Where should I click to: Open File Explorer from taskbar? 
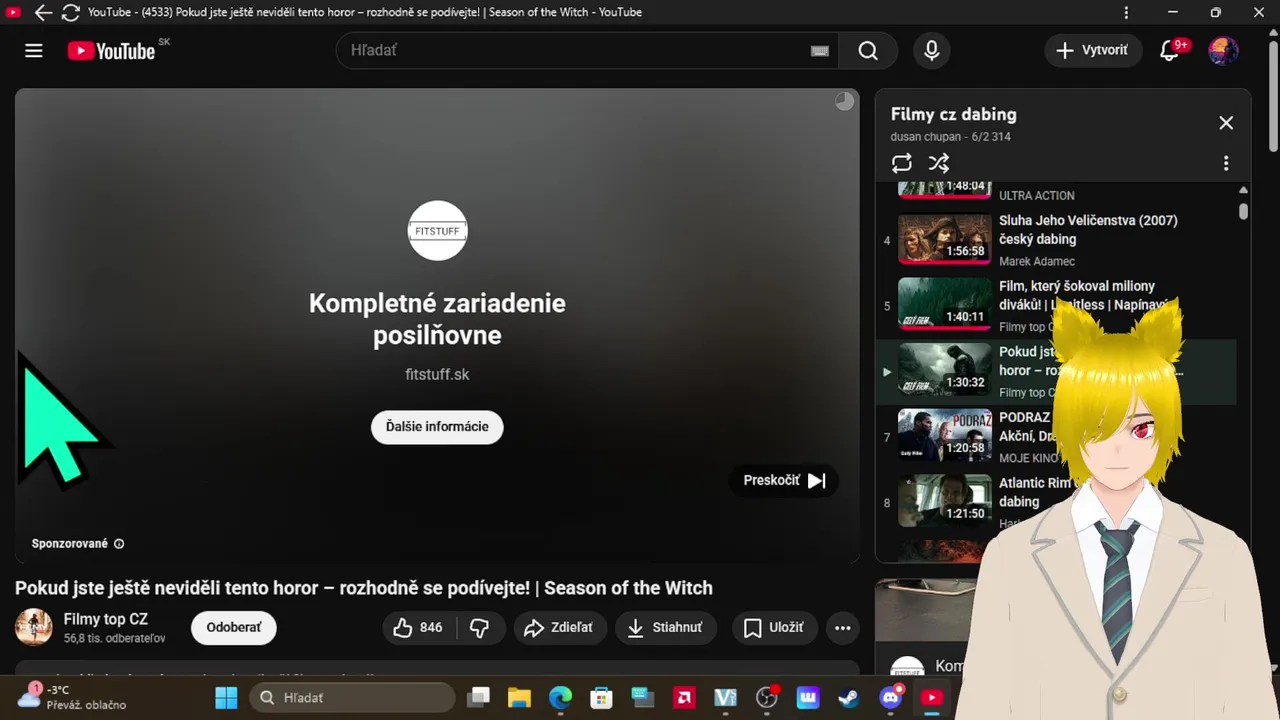(518, 697)
